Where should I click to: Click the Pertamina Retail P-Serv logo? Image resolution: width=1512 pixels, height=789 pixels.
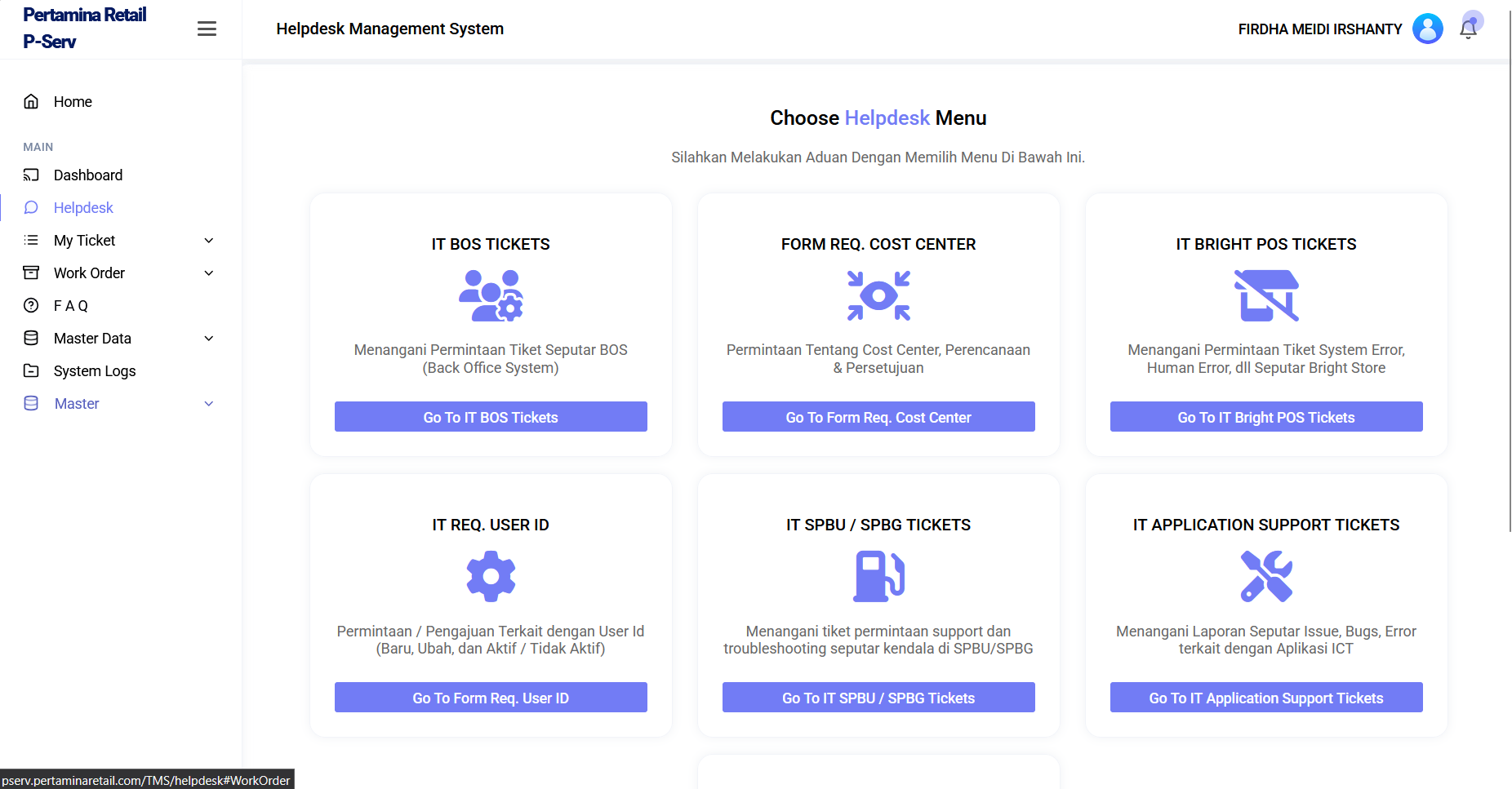(x=85, y=29)
